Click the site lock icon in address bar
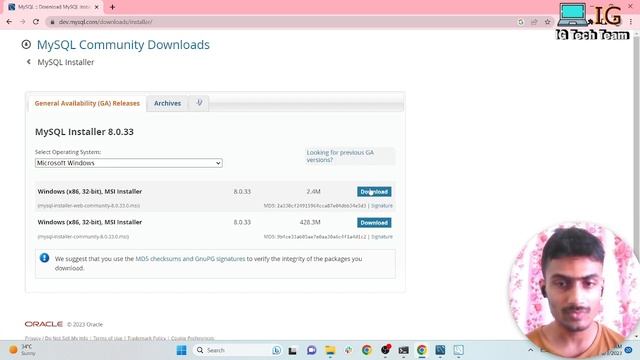This screenshot has height=360, width=640. (x=52, y=22)
